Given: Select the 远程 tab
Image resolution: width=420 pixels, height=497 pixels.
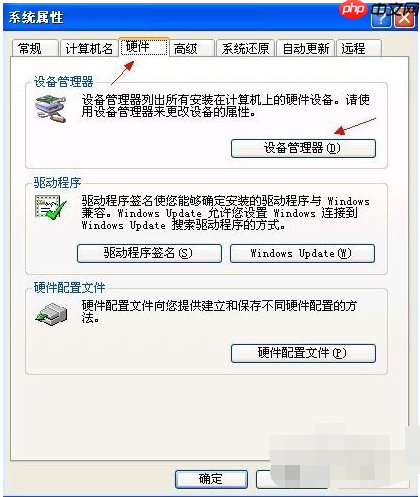Looking at the screenshot, I should pyautogui.click(x=359, y=48).
